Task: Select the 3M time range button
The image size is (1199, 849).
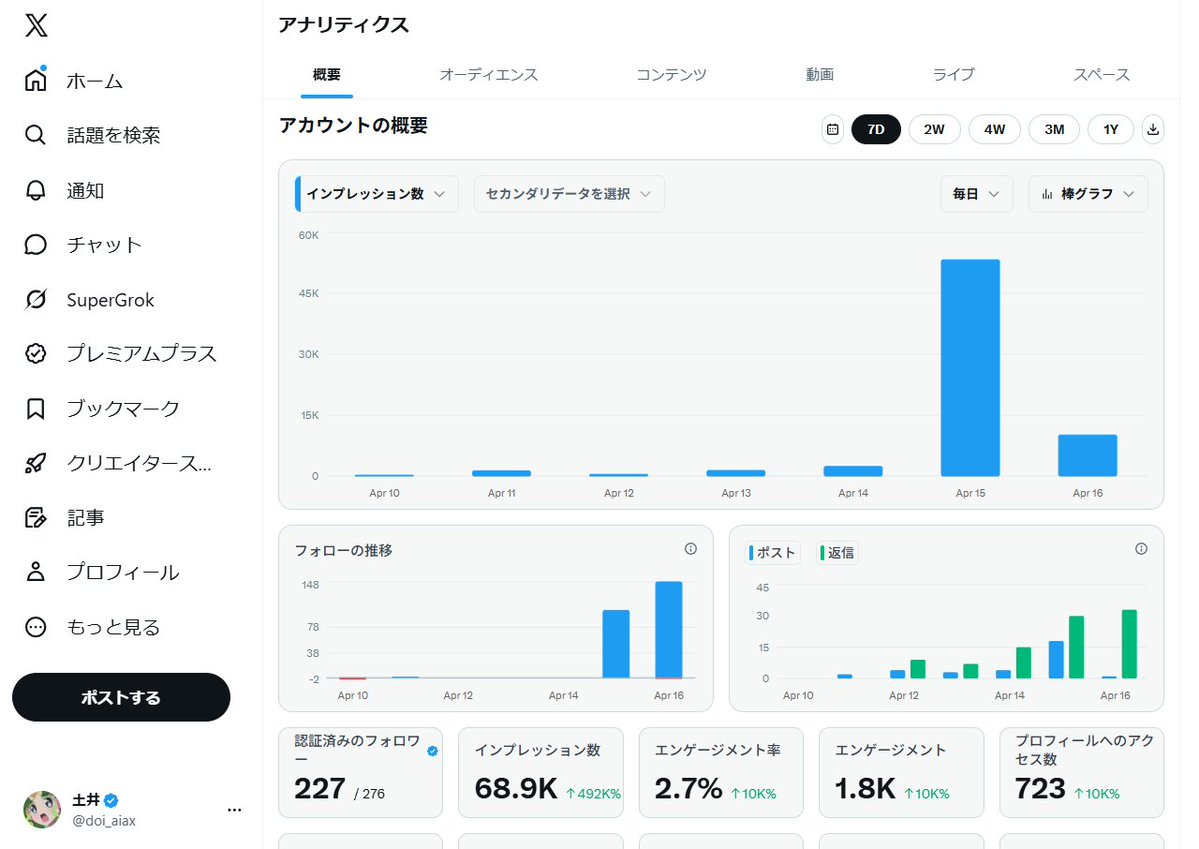Action: tap(1053, 129)
